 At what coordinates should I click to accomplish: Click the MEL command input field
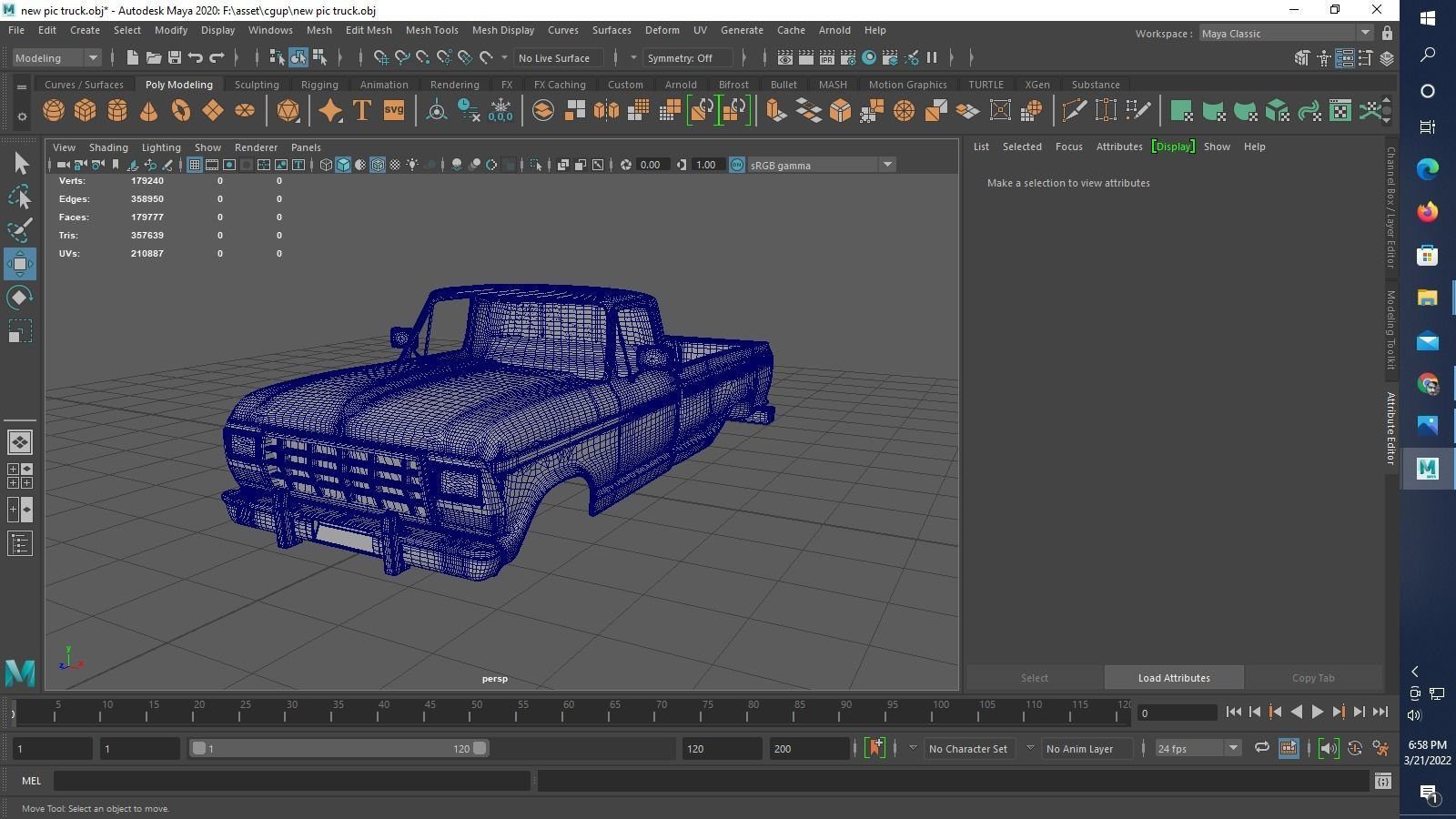[x=292, y=781]
